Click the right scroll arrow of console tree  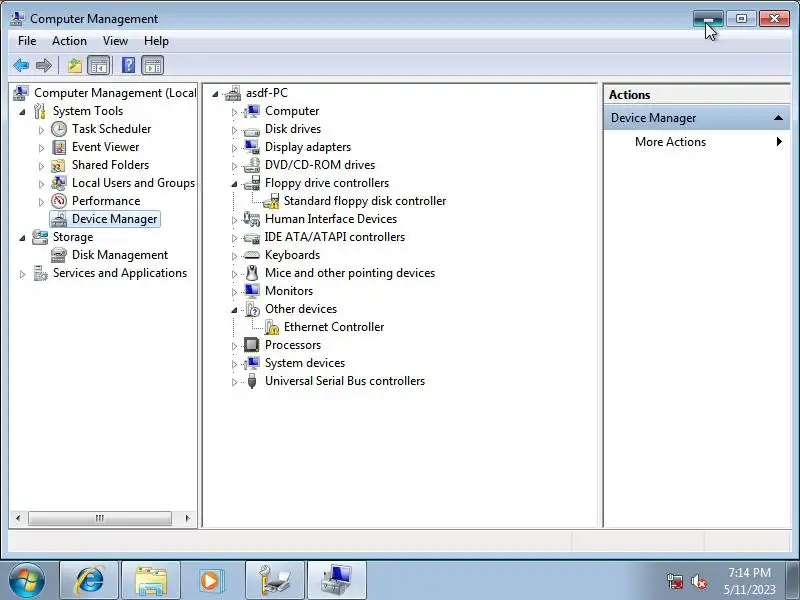coord(187,518)
